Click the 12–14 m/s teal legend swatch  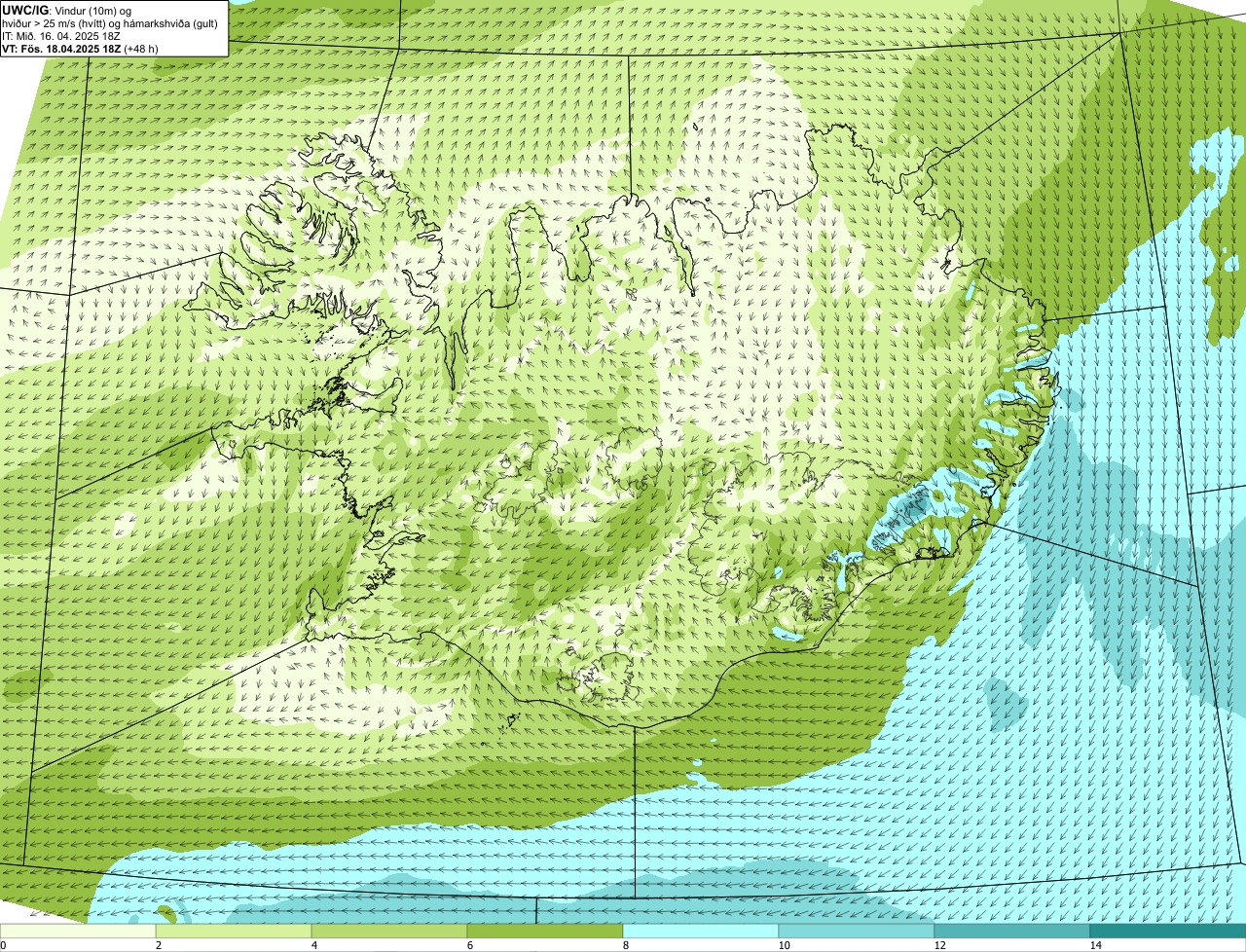click(1012, 931)
